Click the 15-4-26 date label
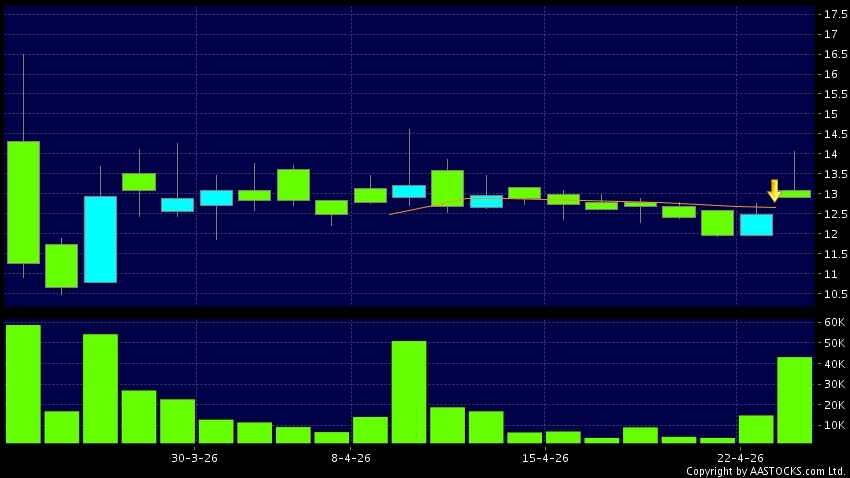The height and width of the screenshot is (478, 850). point(547,457)
